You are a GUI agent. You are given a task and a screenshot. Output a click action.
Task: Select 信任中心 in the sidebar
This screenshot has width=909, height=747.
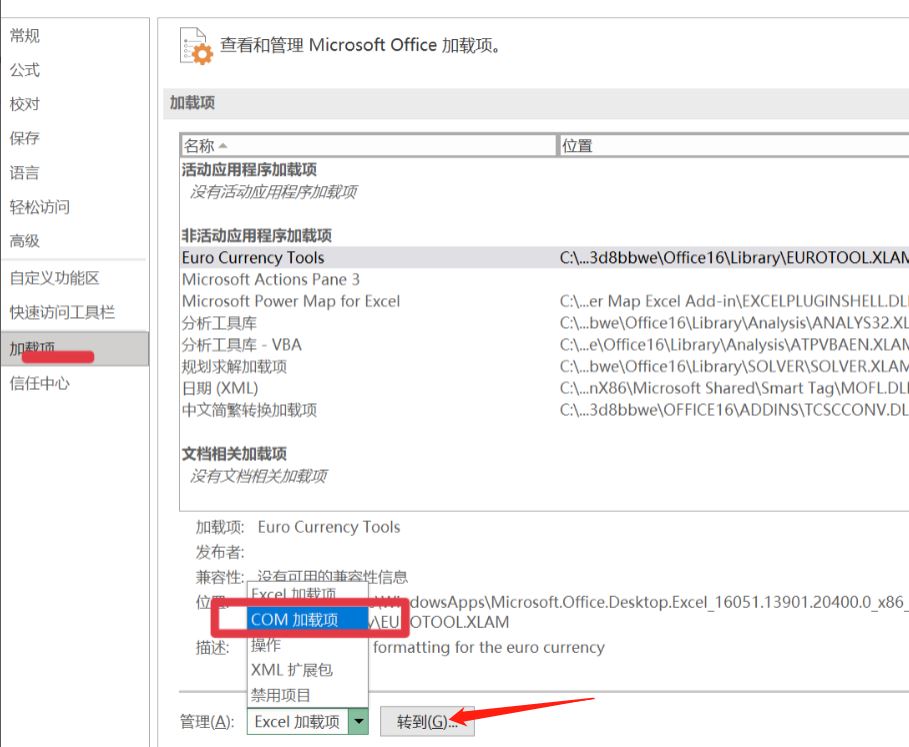[40, 383]
